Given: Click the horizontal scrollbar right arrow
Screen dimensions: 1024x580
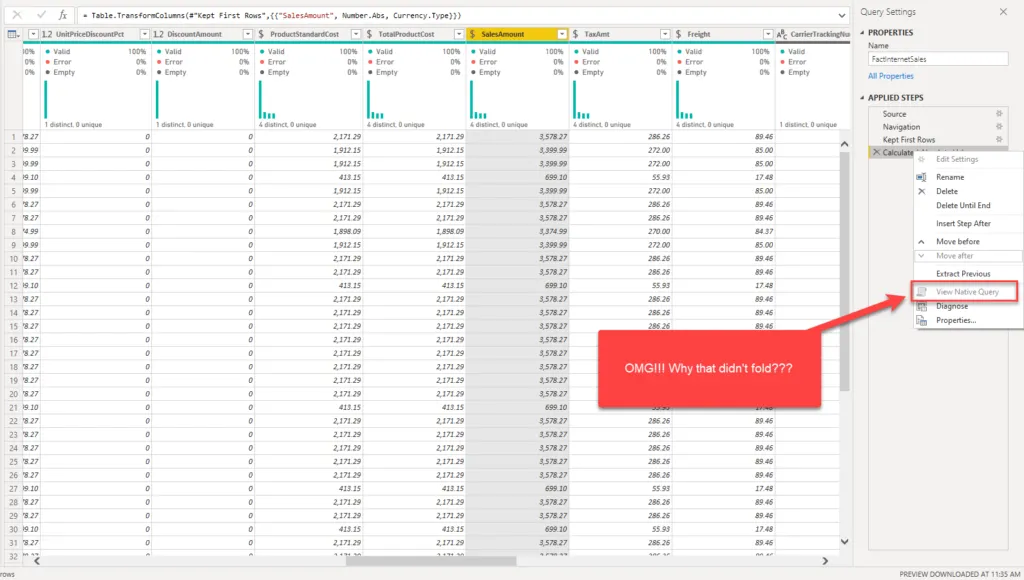Looking at the screenshot, I should pyautogui.click(x=825, y=561).
